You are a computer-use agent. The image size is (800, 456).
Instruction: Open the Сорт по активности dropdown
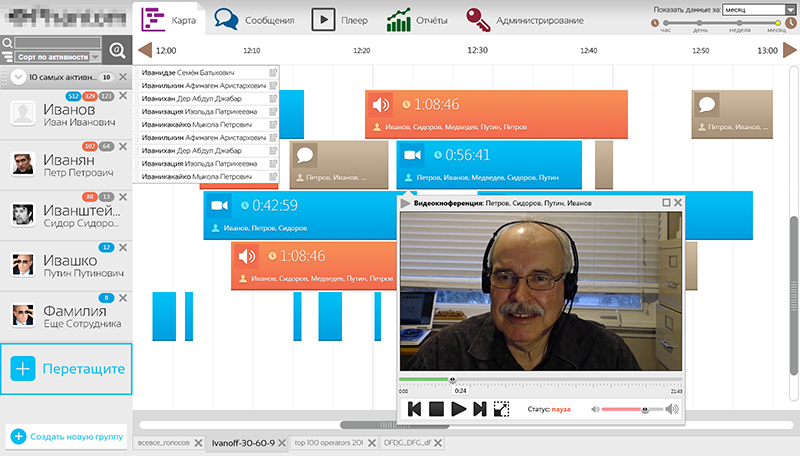point(57,57)
